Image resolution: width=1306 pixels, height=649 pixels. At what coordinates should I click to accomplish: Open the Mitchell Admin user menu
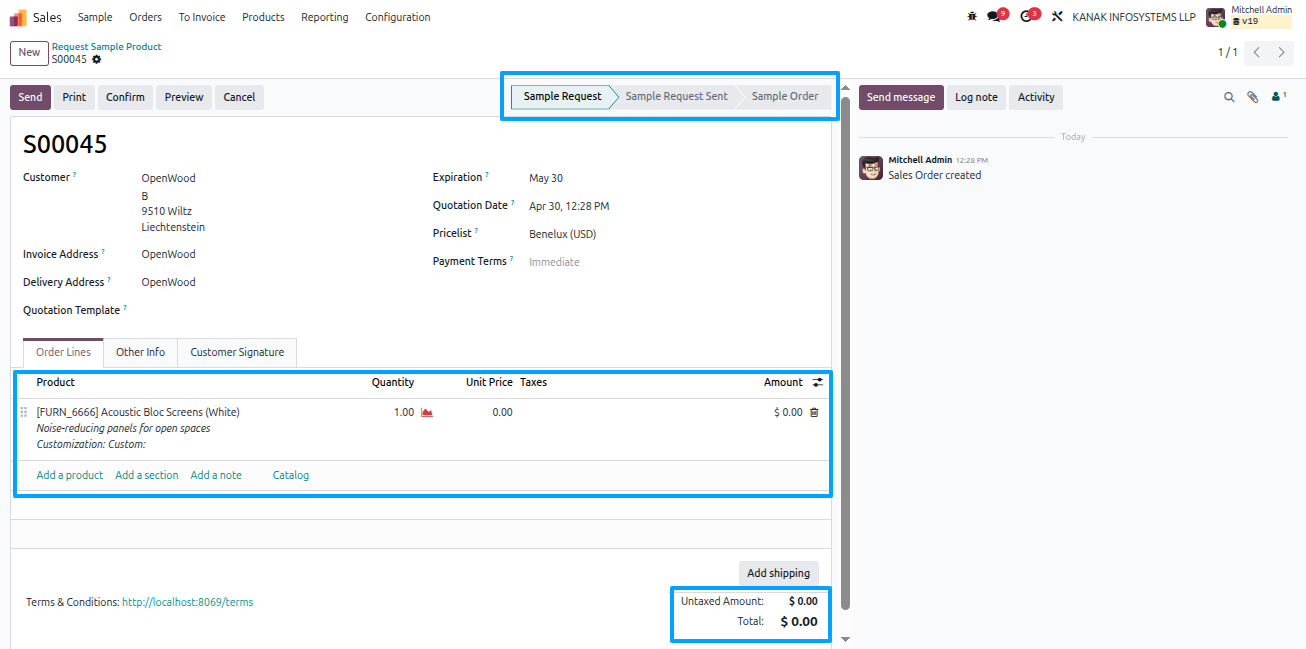click(x=1249, y=16)
